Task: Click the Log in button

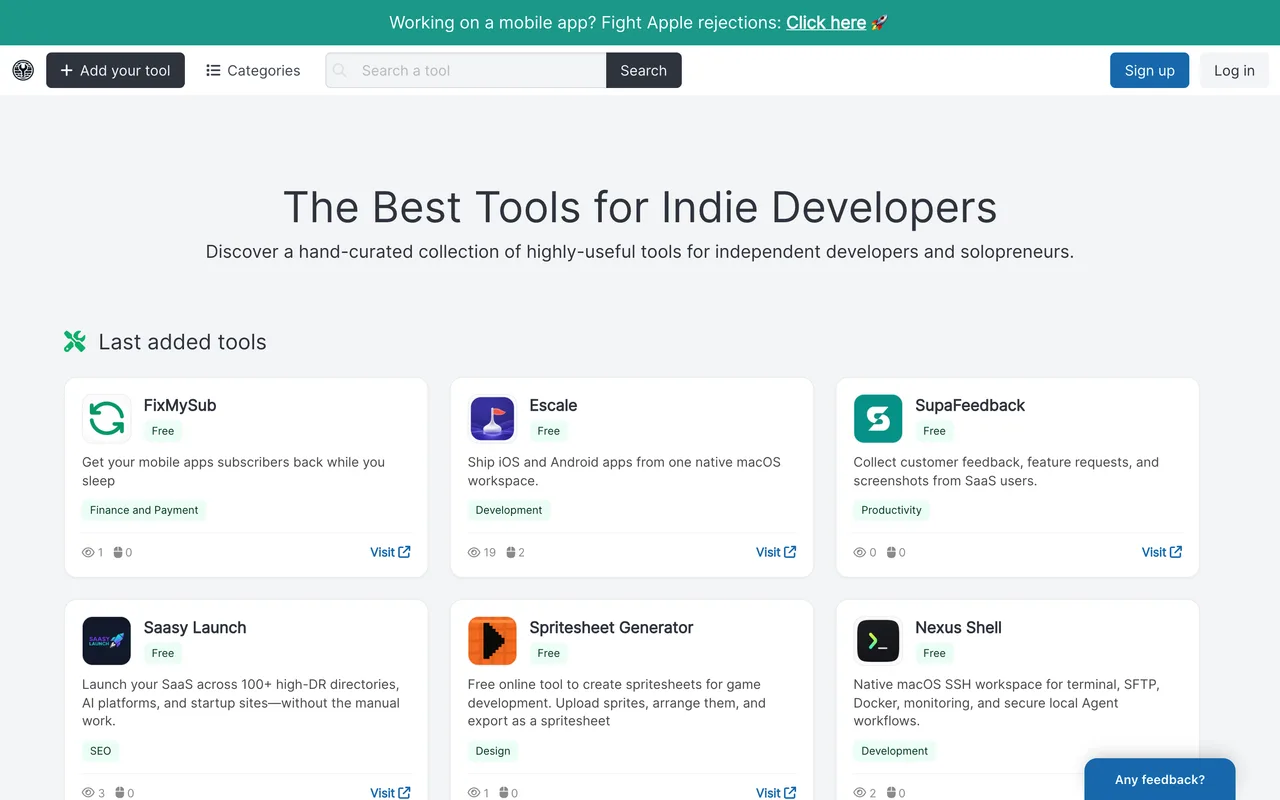Action: click(1234, 70)
